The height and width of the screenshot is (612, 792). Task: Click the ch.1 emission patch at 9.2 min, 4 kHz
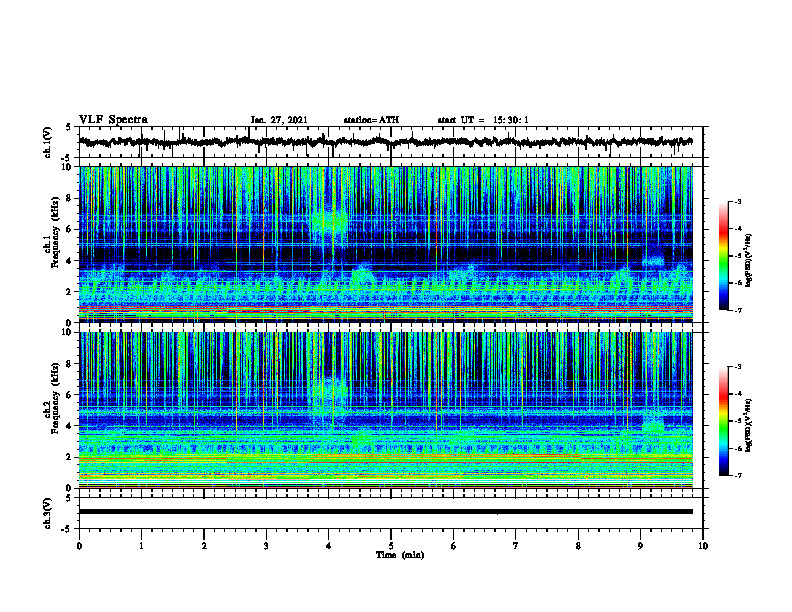[x=654, y=261]
